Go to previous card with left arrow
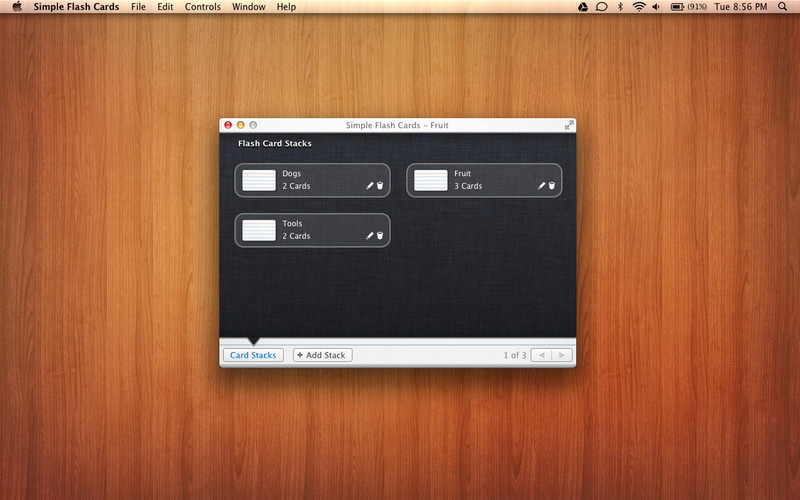The width and height of the screenshot is (800, 500). point(541,355)
